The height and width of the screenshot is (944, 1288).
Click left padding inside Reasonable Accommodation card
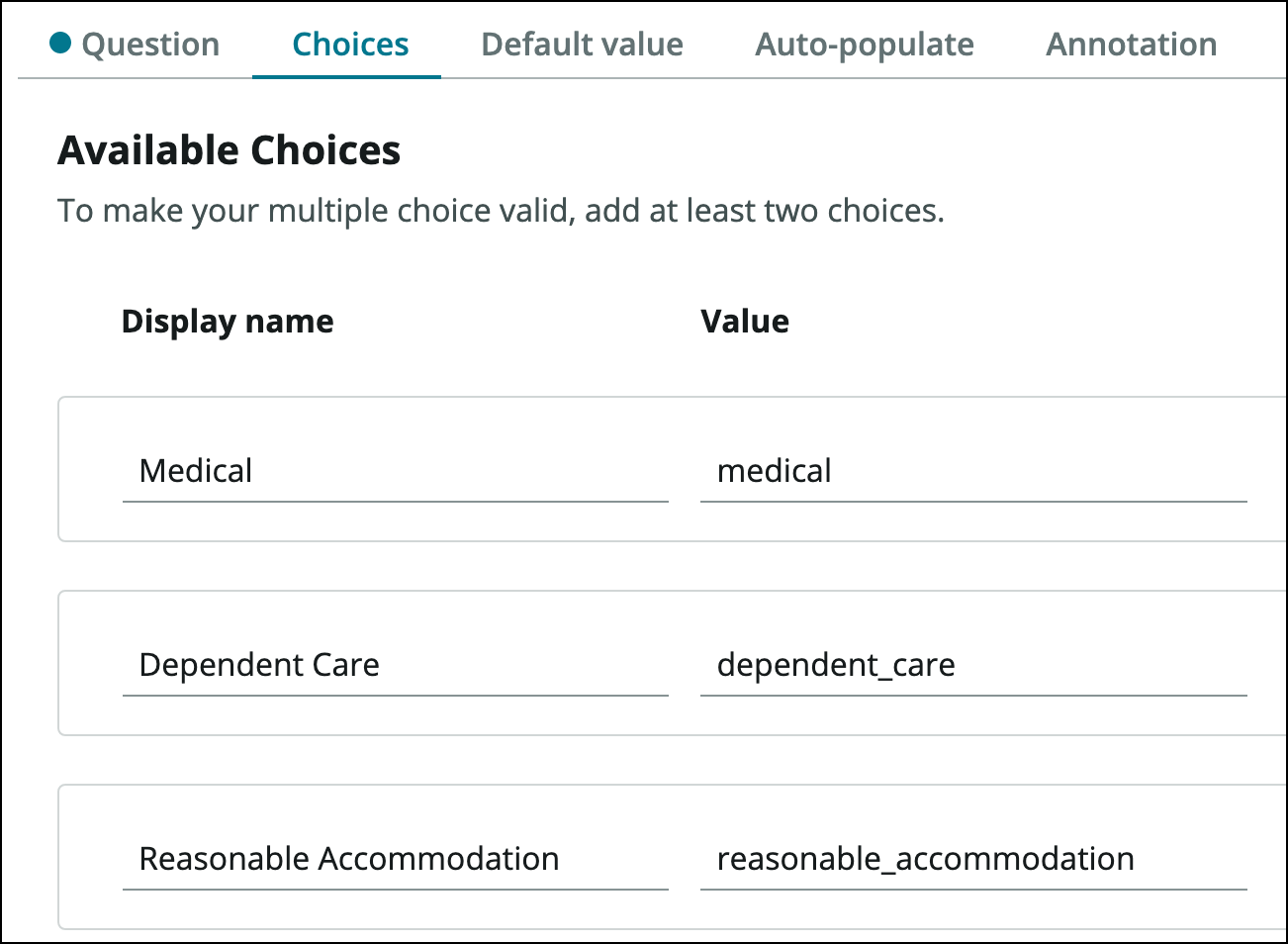click(90, 858)
